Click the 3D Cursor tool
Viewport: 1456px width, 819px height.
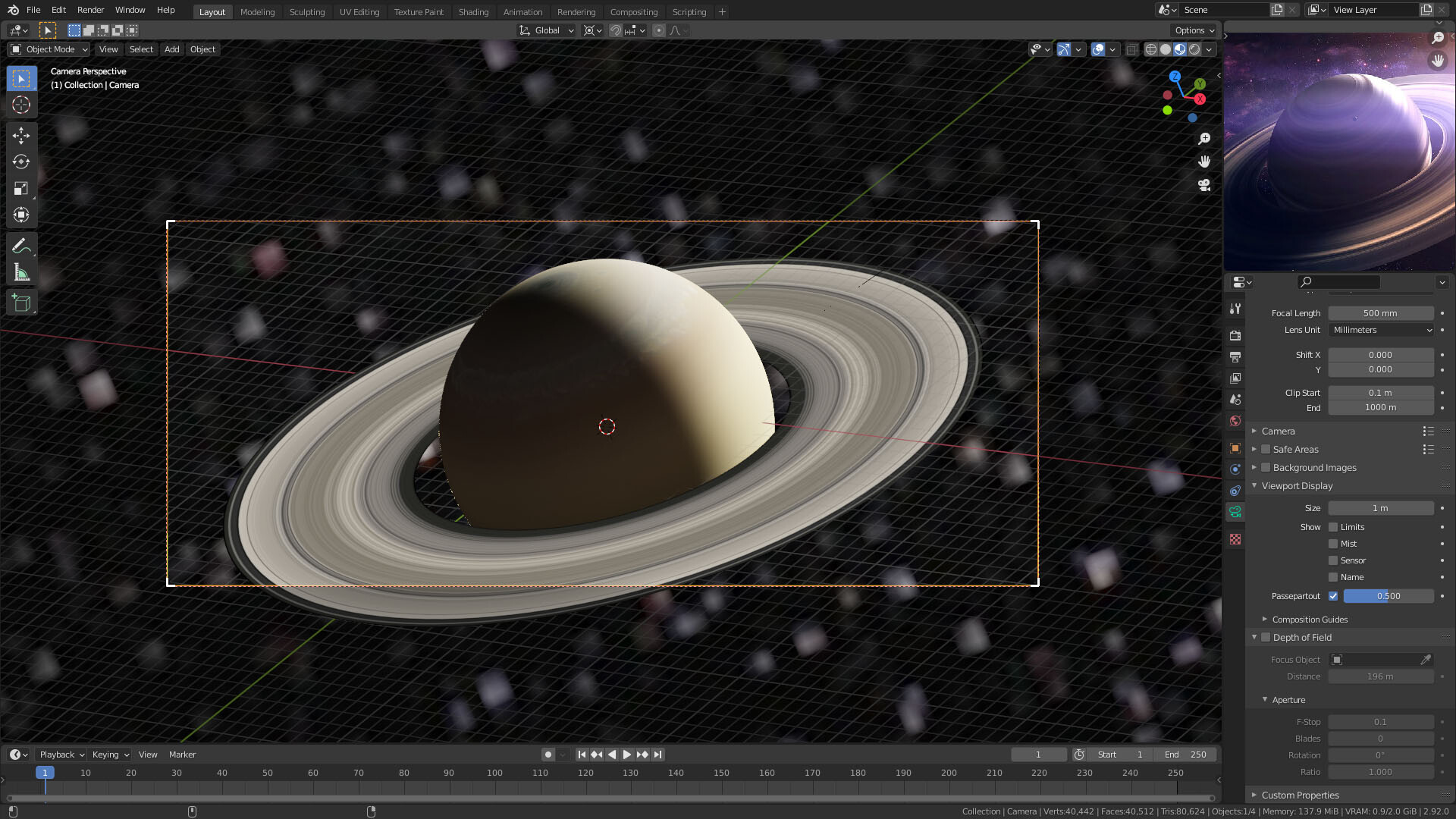[21, 105]
